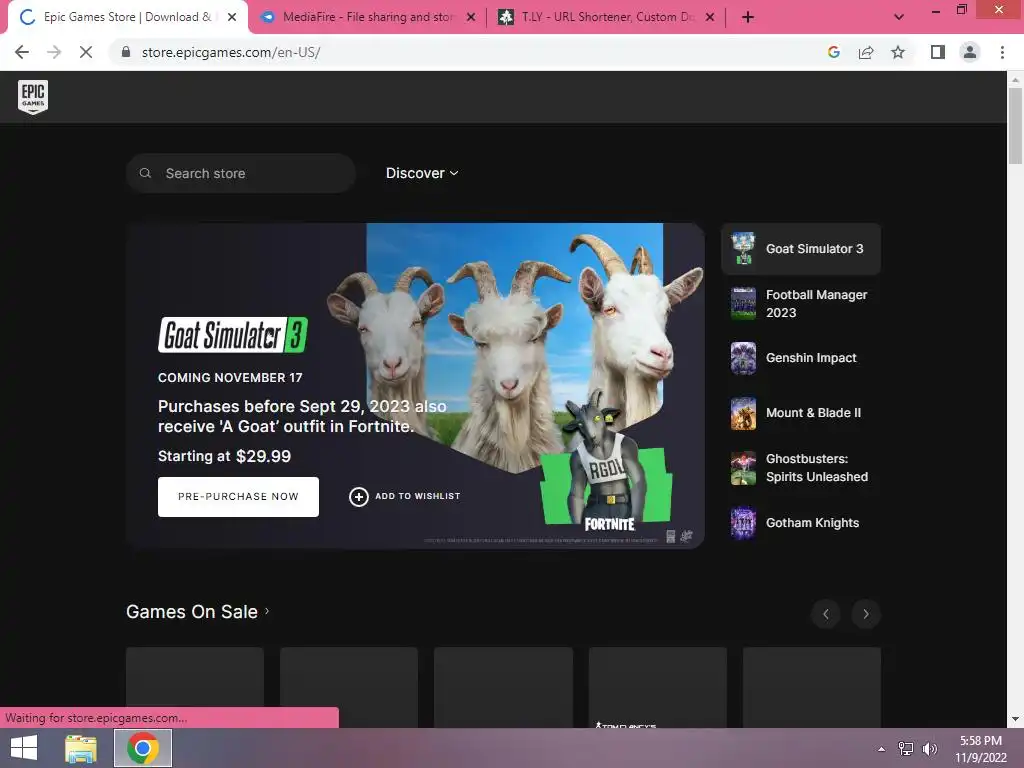Click the Epic Games logo
Image resolution: width=1024 pixels, height=768 pixels.
[33, 97]
